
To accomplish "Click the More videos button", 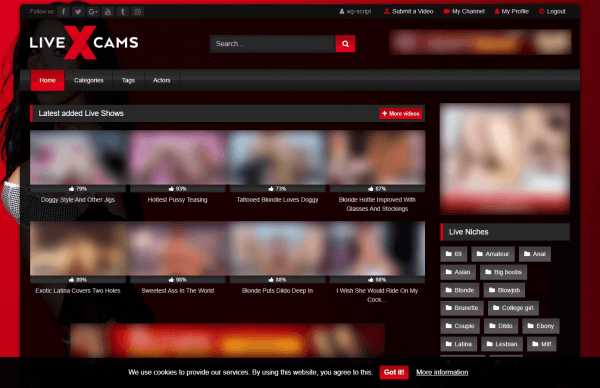I will point(401,114).
